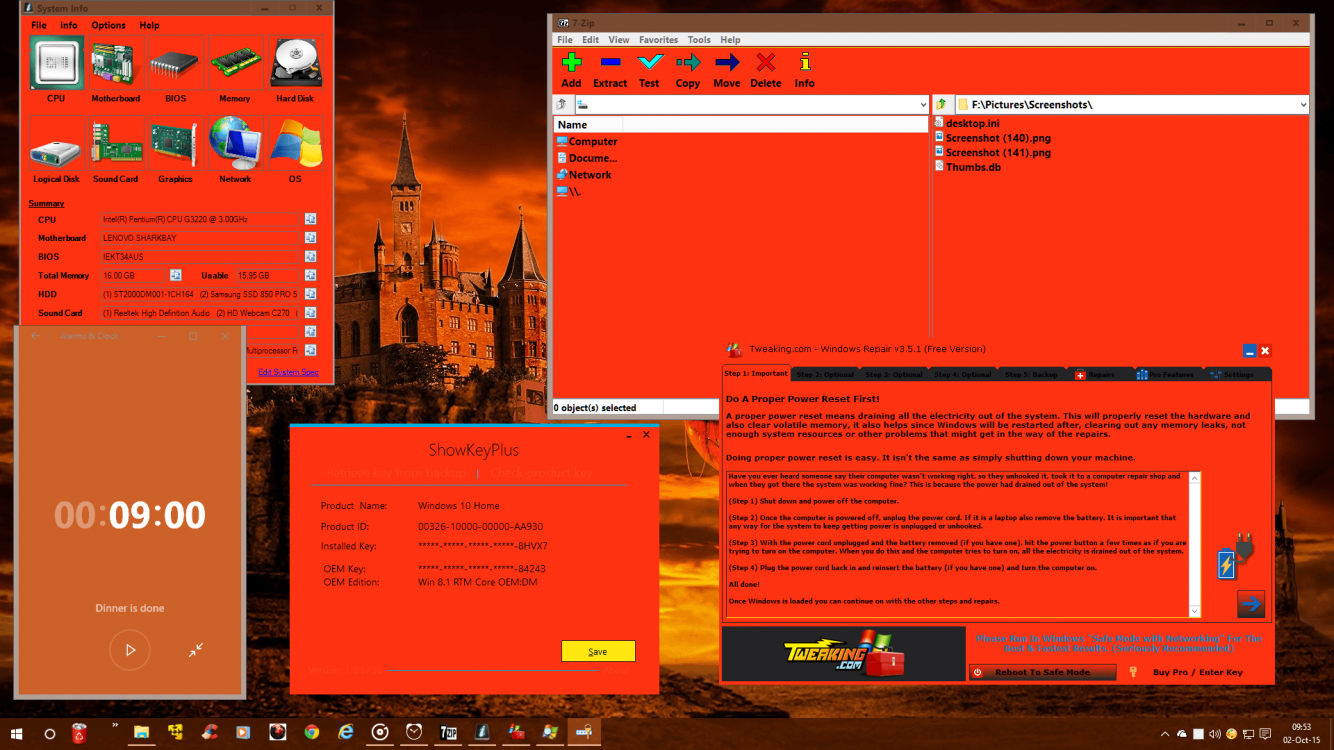Open the CPU category in System Info
1334x750 pixels.
coord(56,63)
